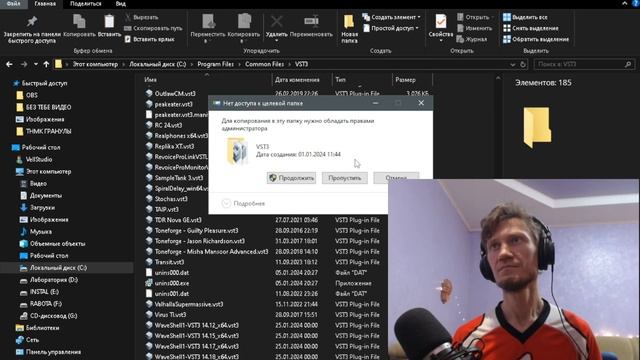The width and height of the screenshot is (640, 360).
Task: Click Продолжить in the dialog
Action: (291, 178)
